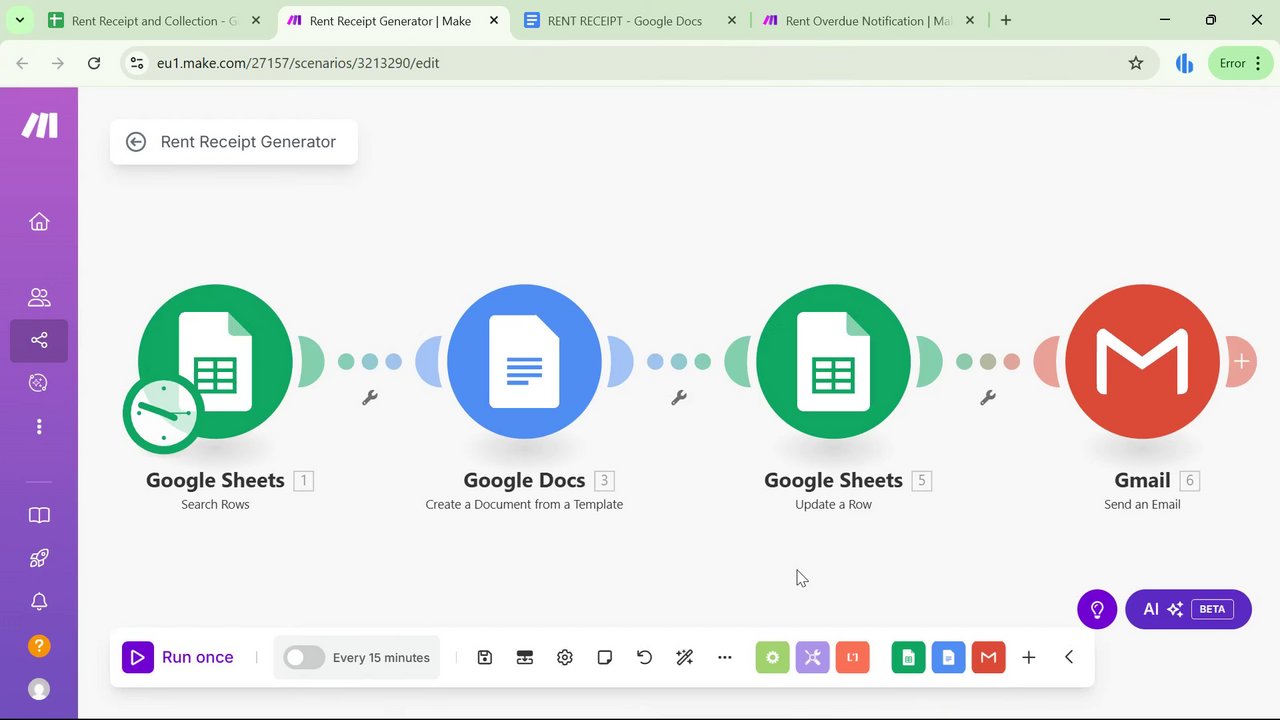Open the blue browser extension icon
This screenshot has width=1280, height=720.
[1185, 63]
